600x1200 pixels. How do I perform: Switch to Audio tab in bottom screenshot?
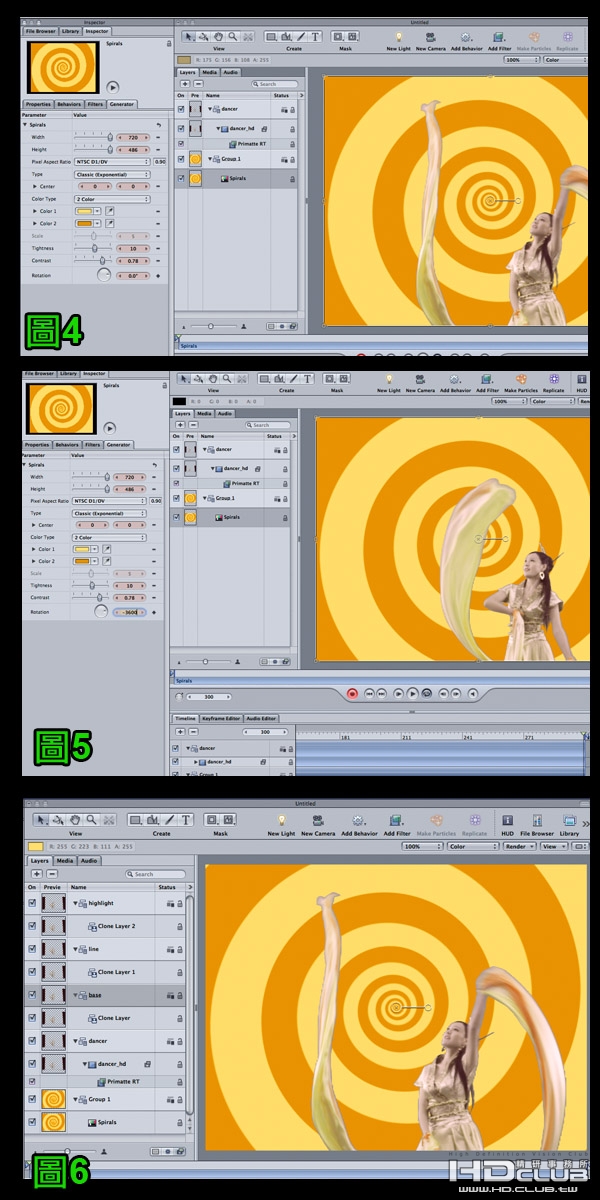tap(89, 860)
